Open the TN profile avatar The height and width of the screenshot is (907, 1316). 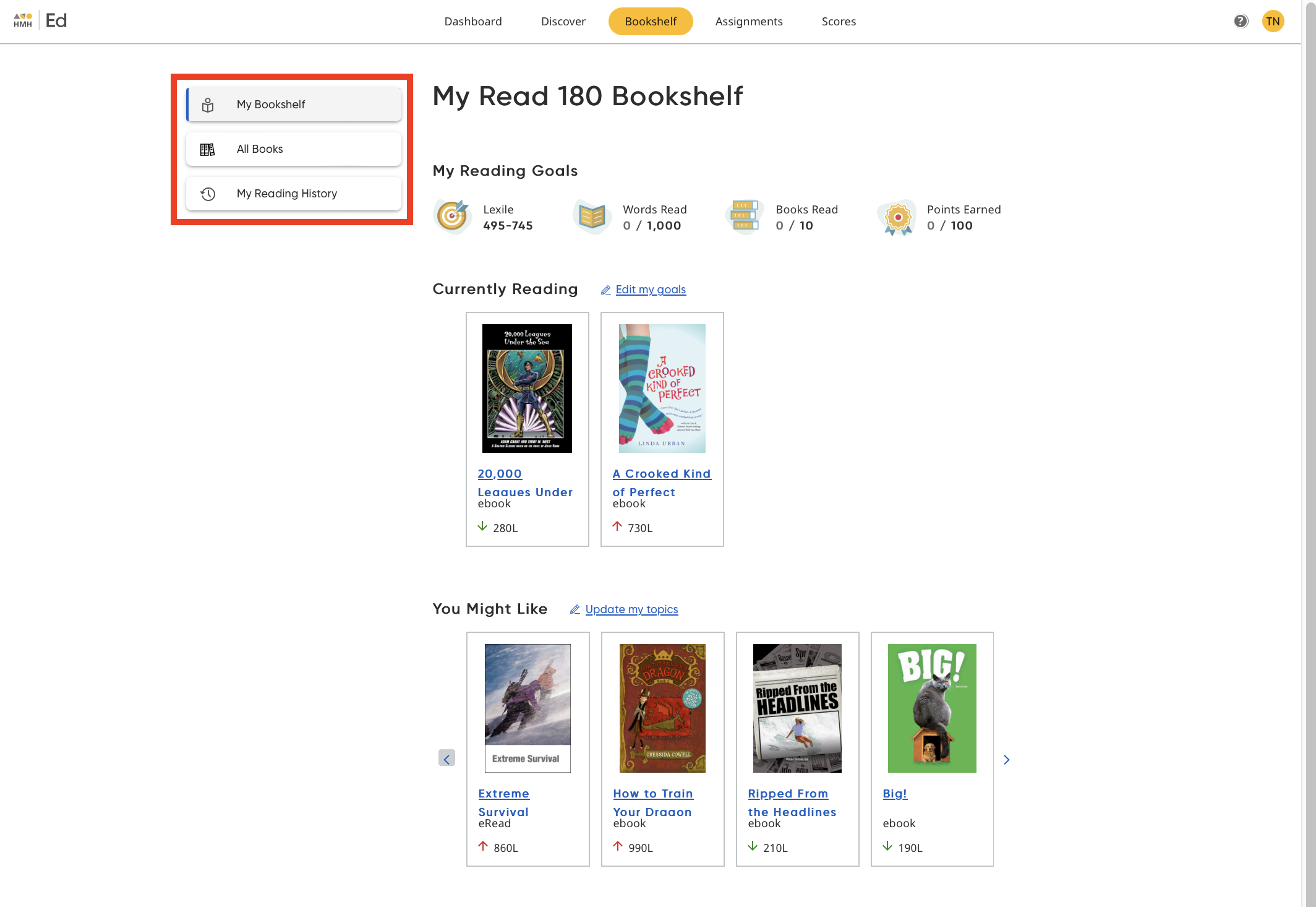point(1273,20)
